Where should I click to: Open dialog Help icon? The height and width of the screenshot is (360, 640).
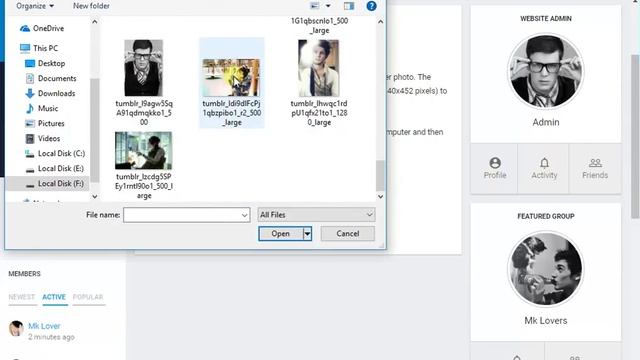pos(371,6)
